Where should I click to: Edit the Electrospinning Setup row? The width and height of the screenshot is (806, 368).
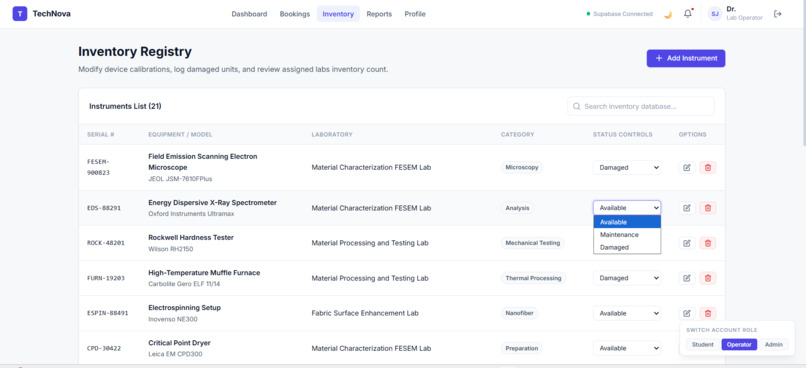tap(687, 313)
